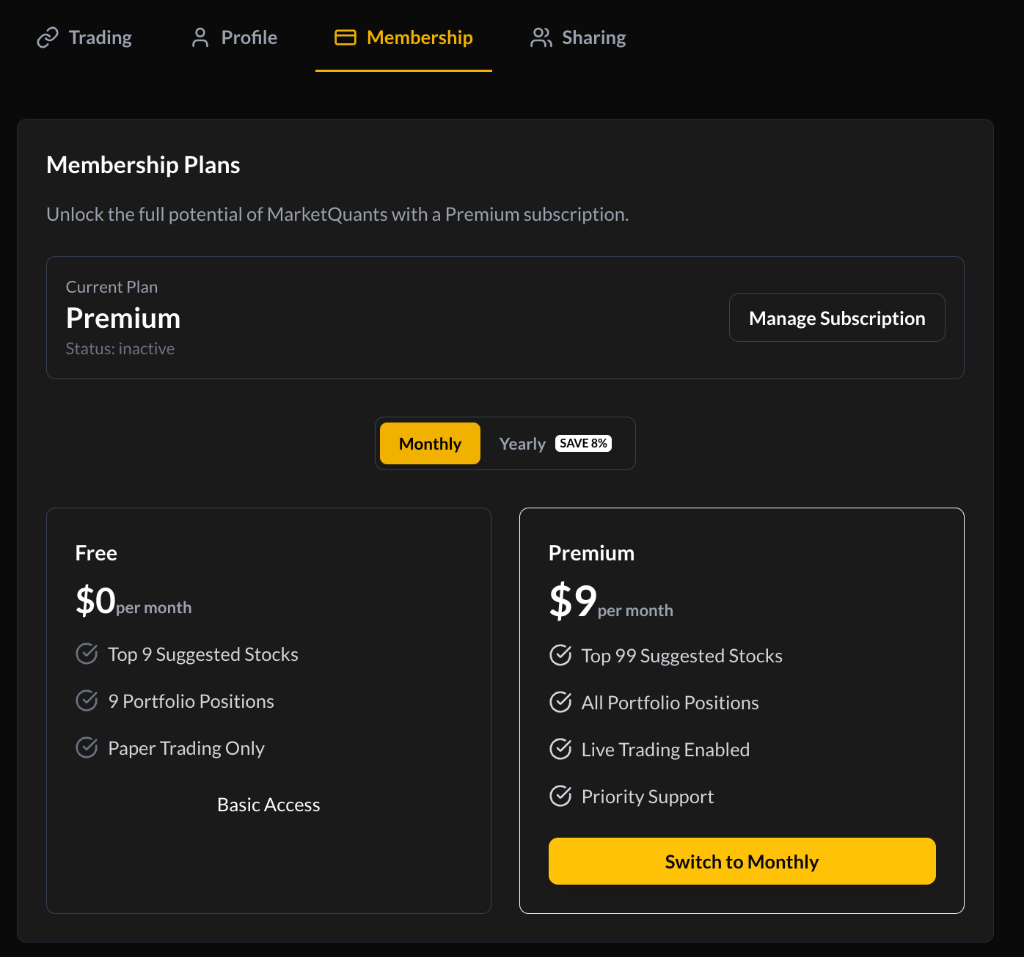Click checkmark icon beside Priority Support
The height and width of the screenshot is (957, 1024).
click(x=560, y=796)
